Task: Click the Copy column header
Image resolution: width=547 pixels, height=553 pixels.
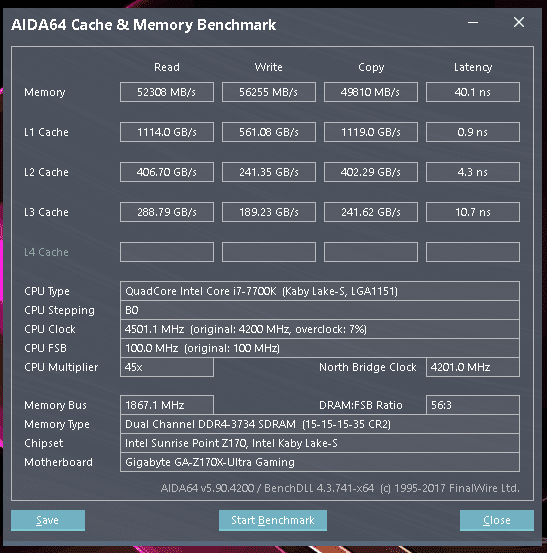Action: tap(371, 67)
